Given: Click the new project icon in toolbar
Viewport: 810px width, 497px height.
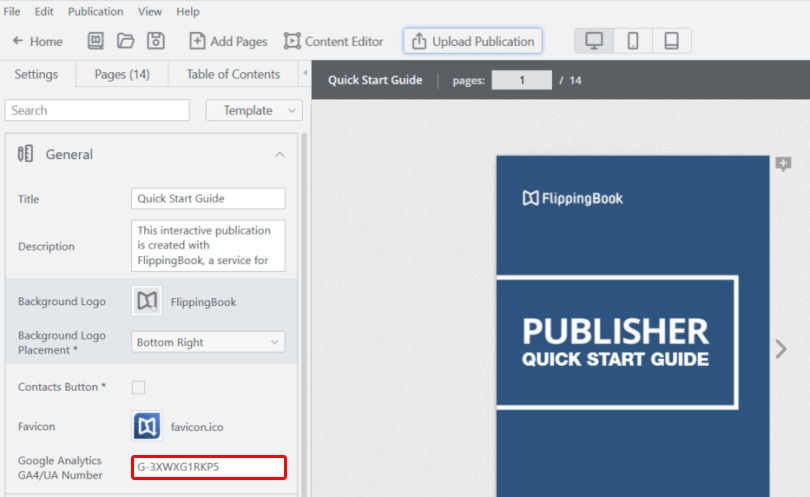Looking at the screenshot, I should coord(96,41).
